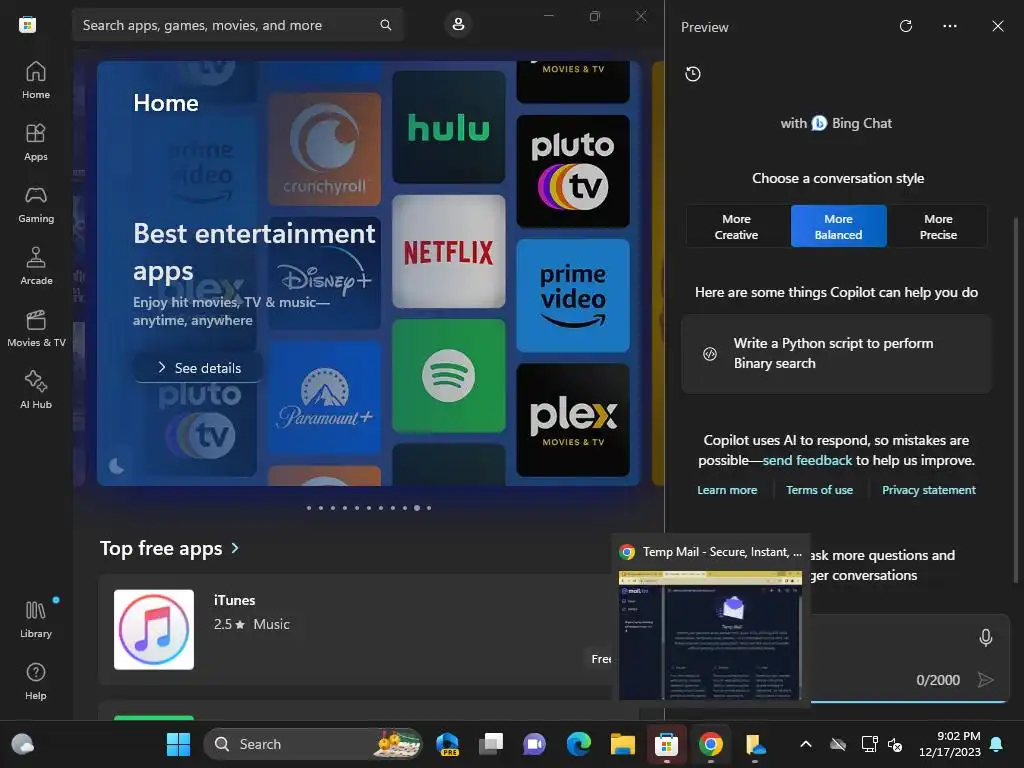Open Arcade section in sidebar

point(36,266)
